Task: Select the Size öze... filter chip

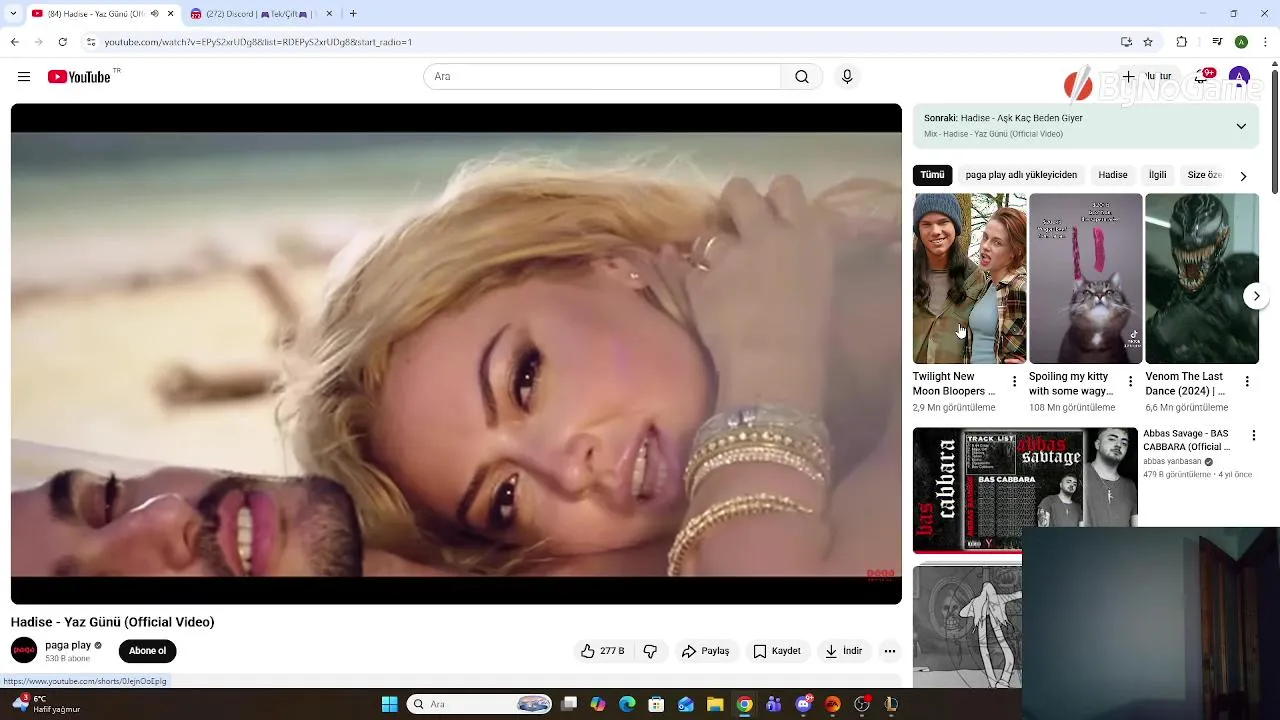Action: 1204,175
